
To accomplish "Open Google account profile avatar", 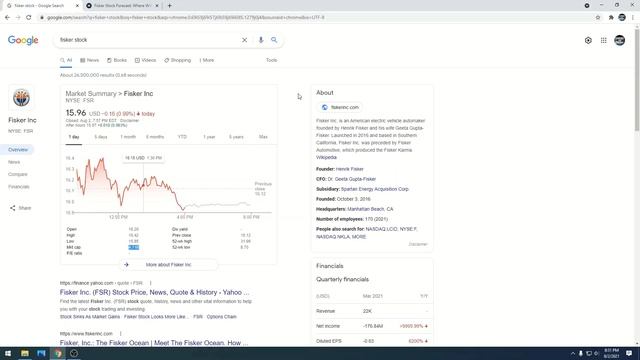I will tap(620, 40).
